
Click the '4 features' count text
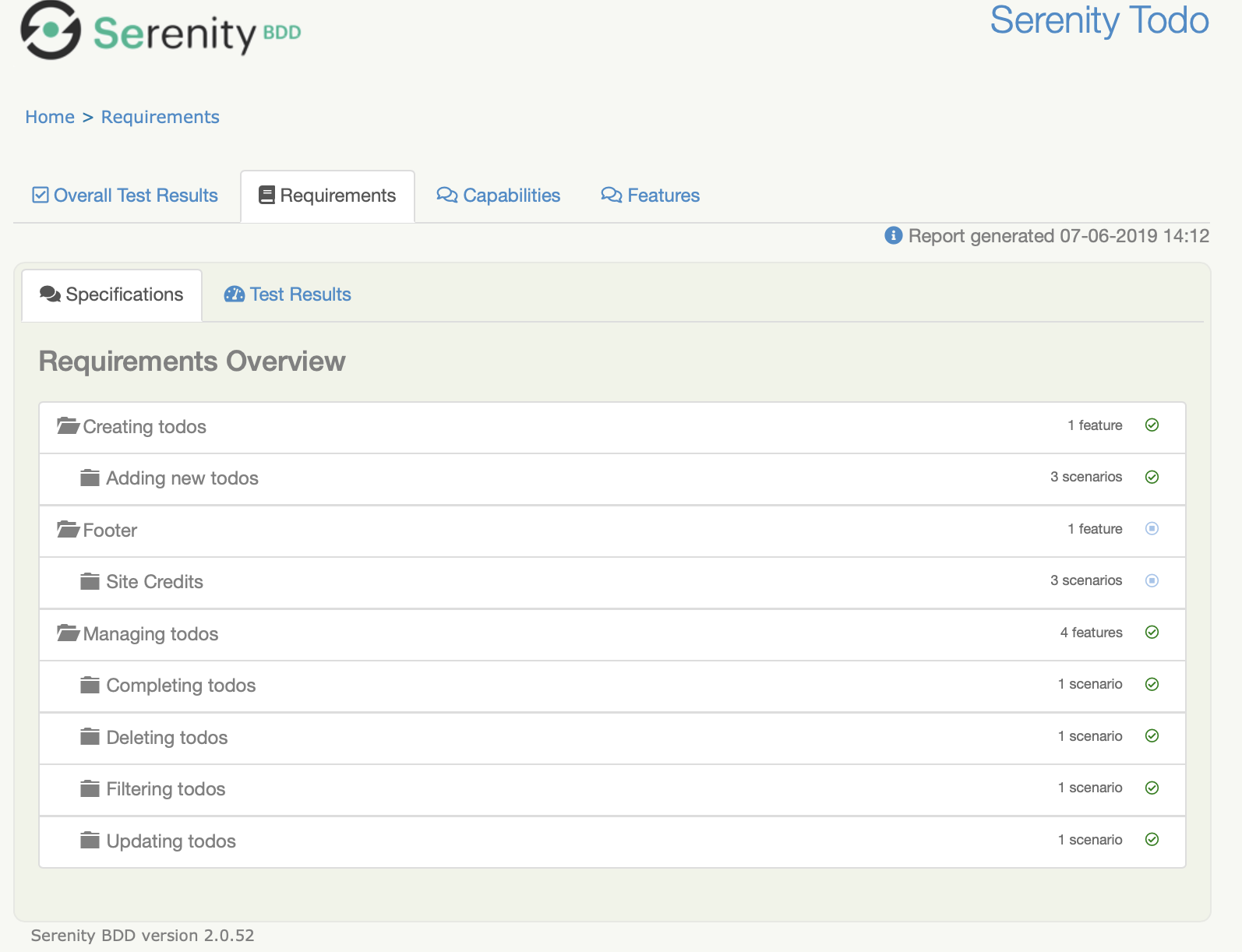coord(1091,633)
